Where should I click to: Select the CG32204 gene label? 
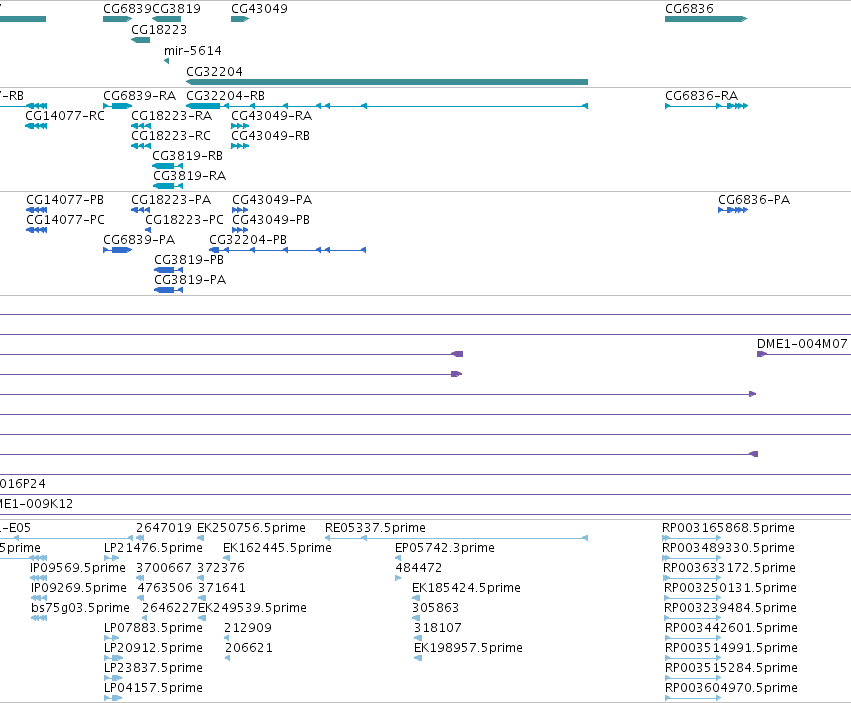pyautogui.click(x=214, y=72)
